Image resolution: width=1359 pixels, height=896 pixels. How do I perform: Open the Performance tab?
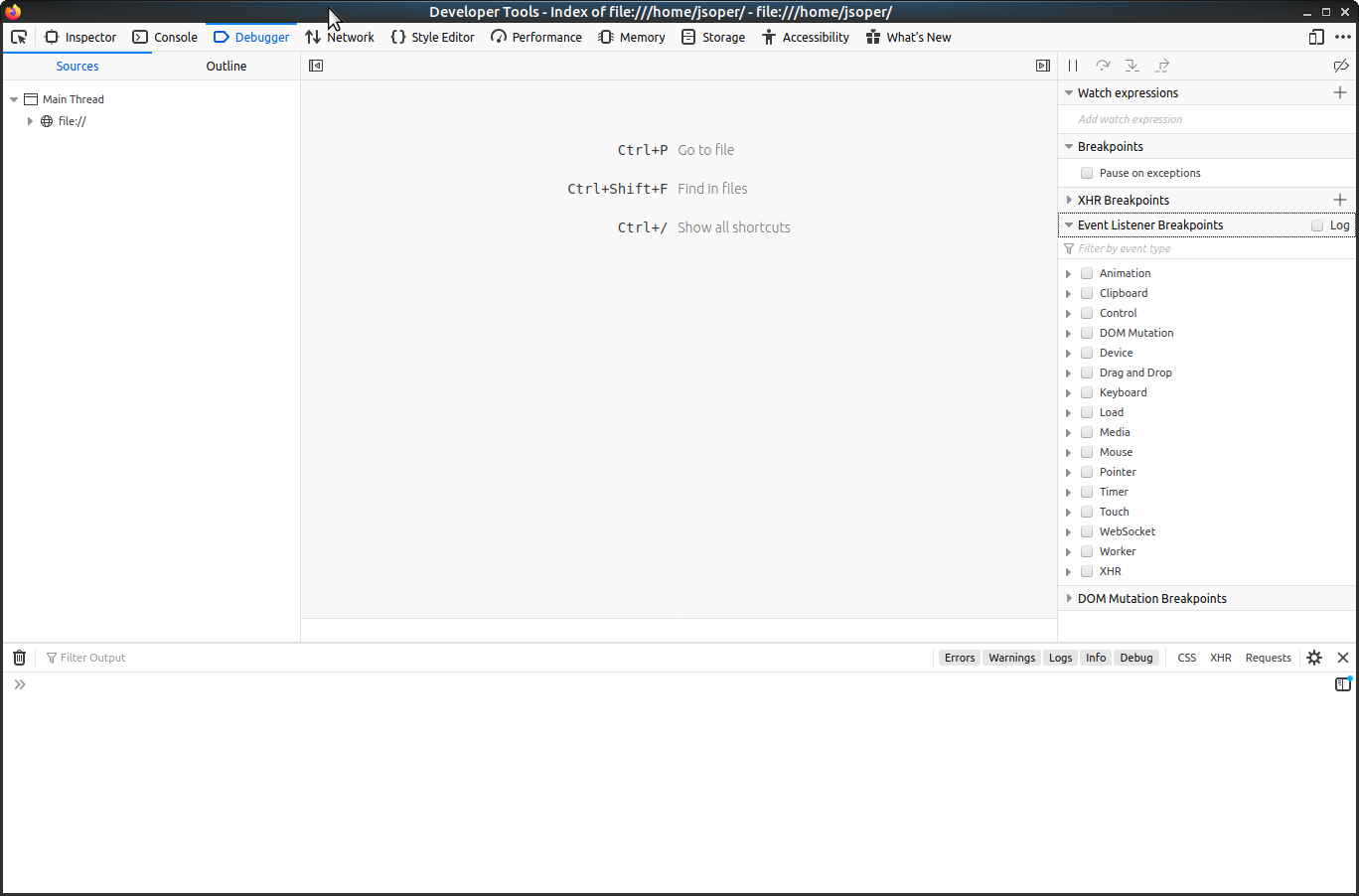(536, 37)
